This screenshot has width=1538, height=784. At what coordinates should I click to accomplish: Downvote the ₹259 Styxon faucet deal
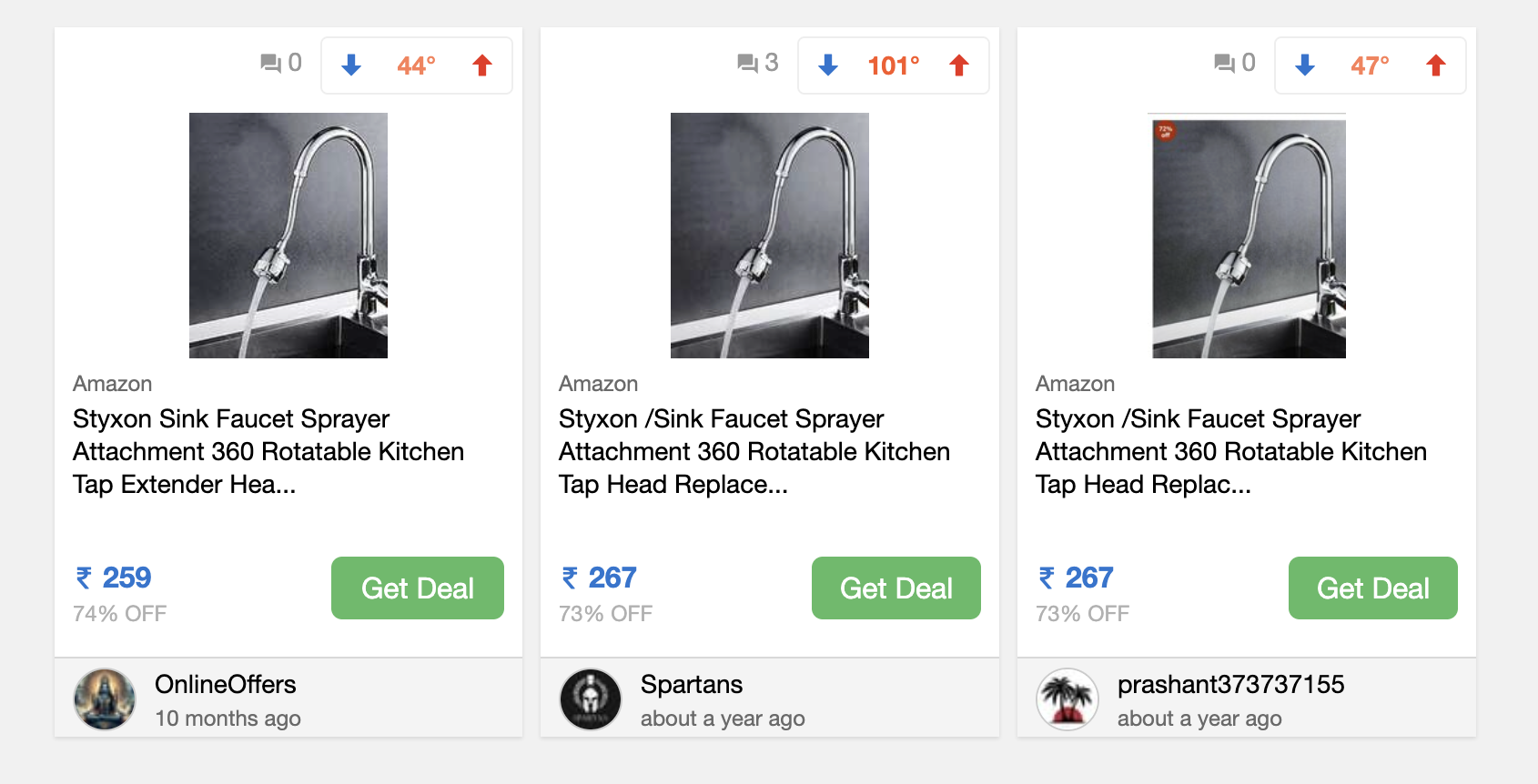(351, 65)
